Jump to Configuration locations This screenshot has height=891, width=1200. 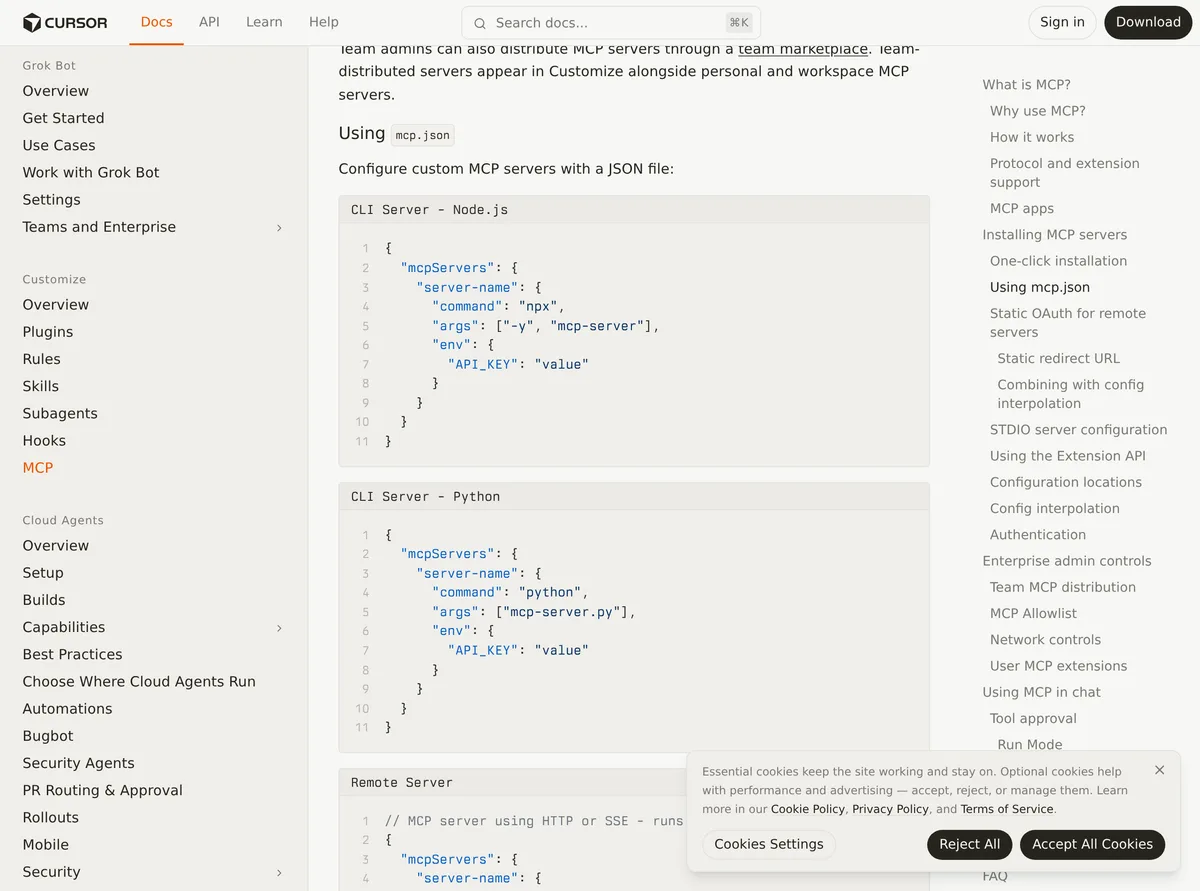1066,482
